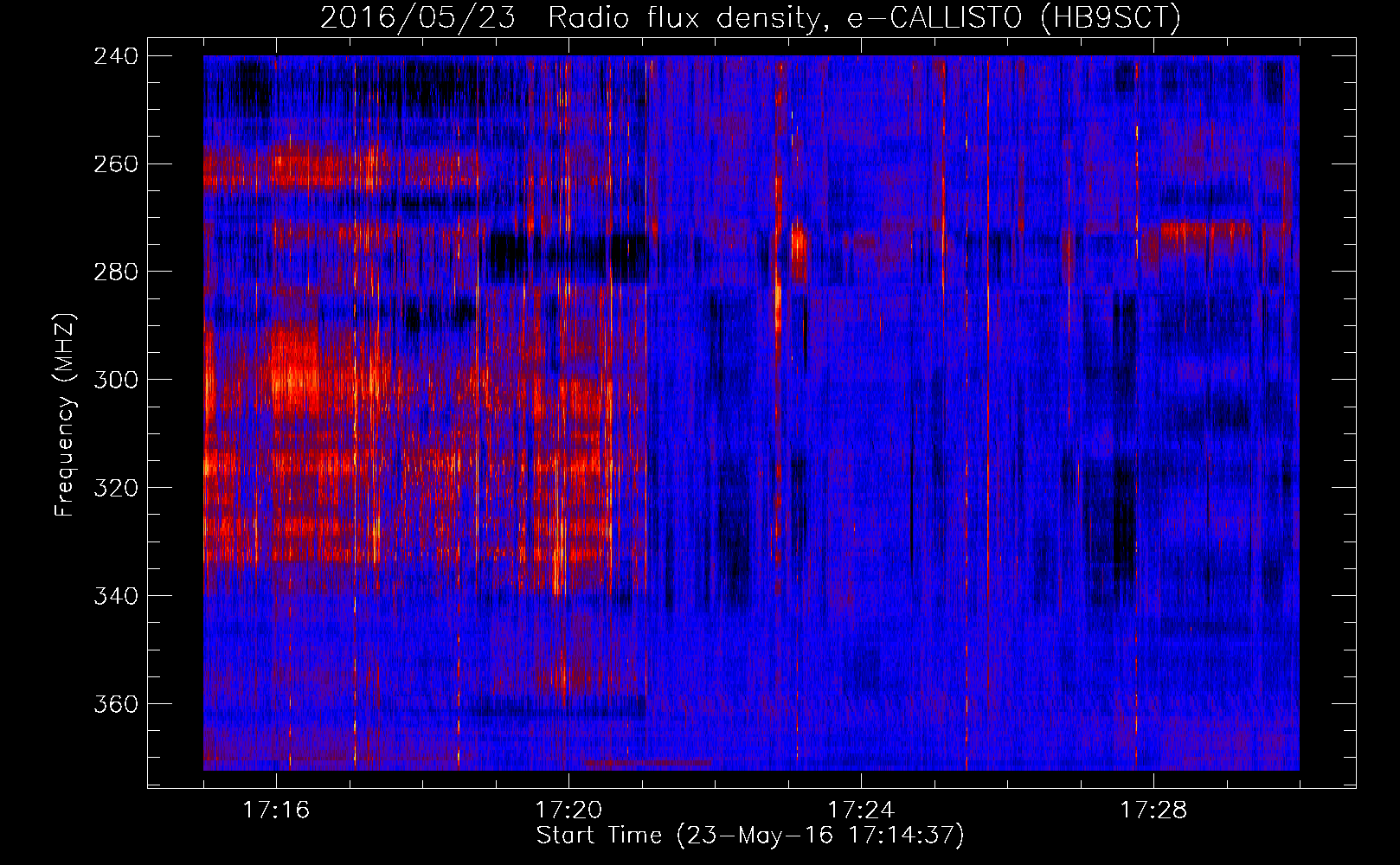Click the 240 frequency tick label
1400x865 pixels.
[116, 56]
